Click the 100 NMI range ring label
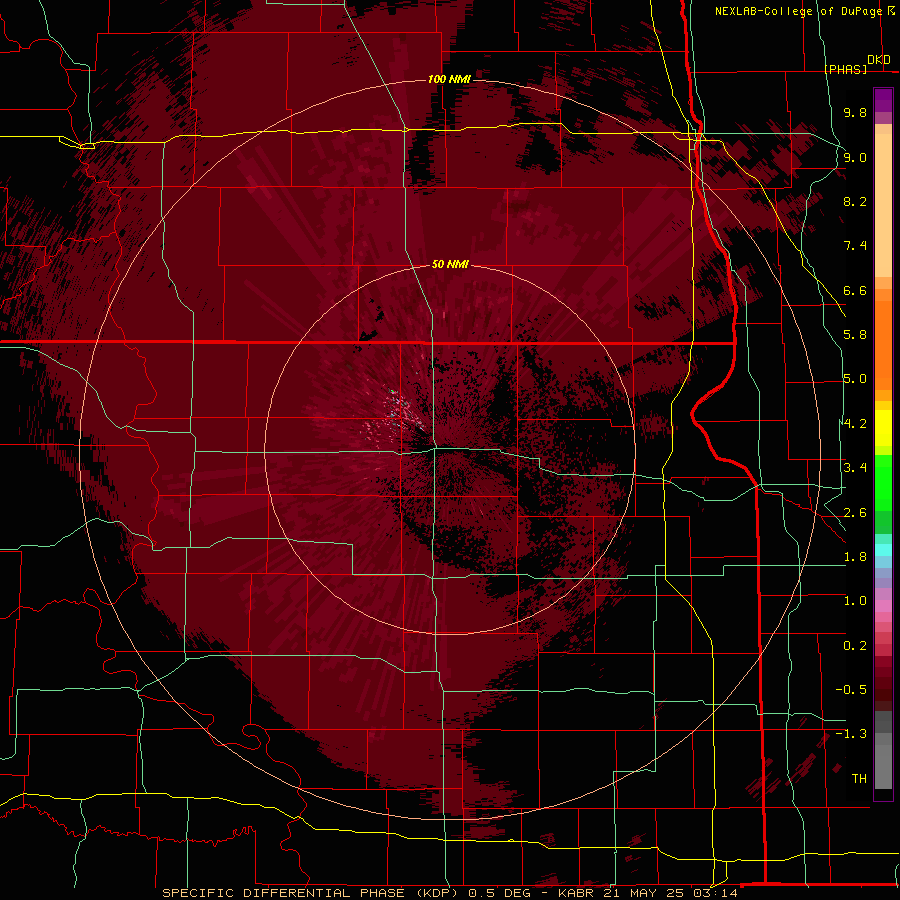The width and height of the screenshot is (900, 900). click(x=449, y=79)
